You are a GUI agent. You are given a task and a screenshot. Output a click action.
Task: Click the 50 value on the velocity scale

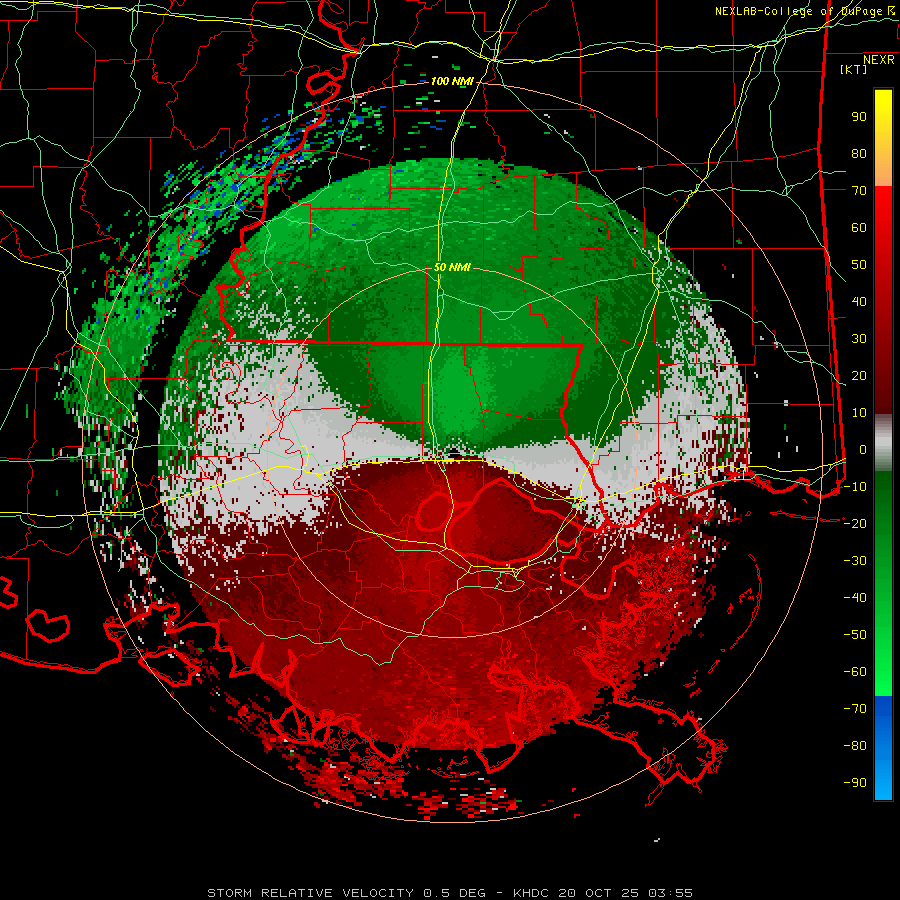coord(859,265)
